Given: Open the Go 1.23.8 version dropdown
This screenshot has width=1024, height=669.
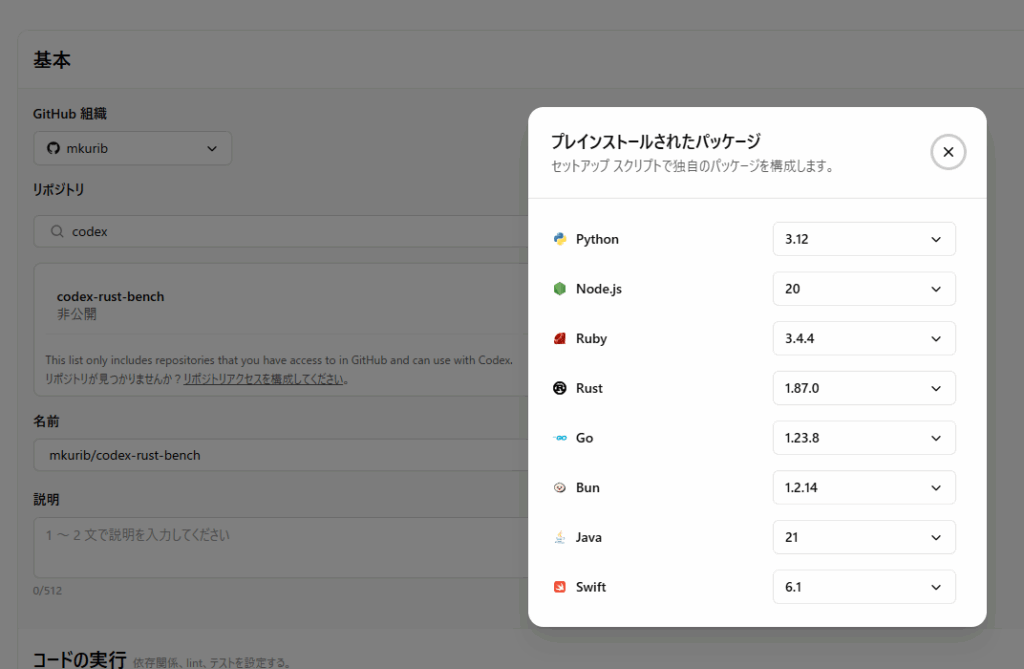Looking at the screenshot, I should [x=864, y=438].
